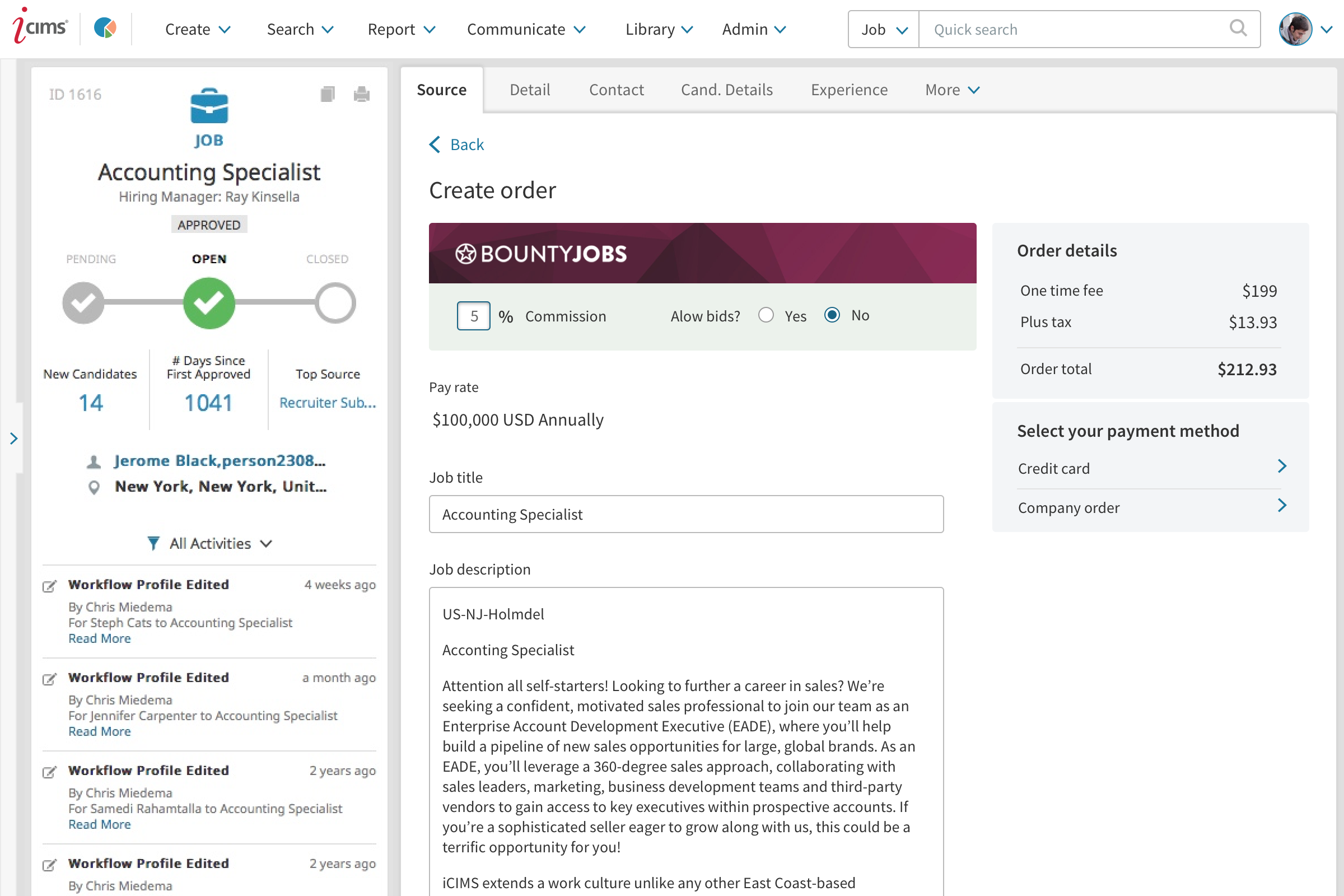
Task: Open the Experience tab
Action: coord(849,90)
